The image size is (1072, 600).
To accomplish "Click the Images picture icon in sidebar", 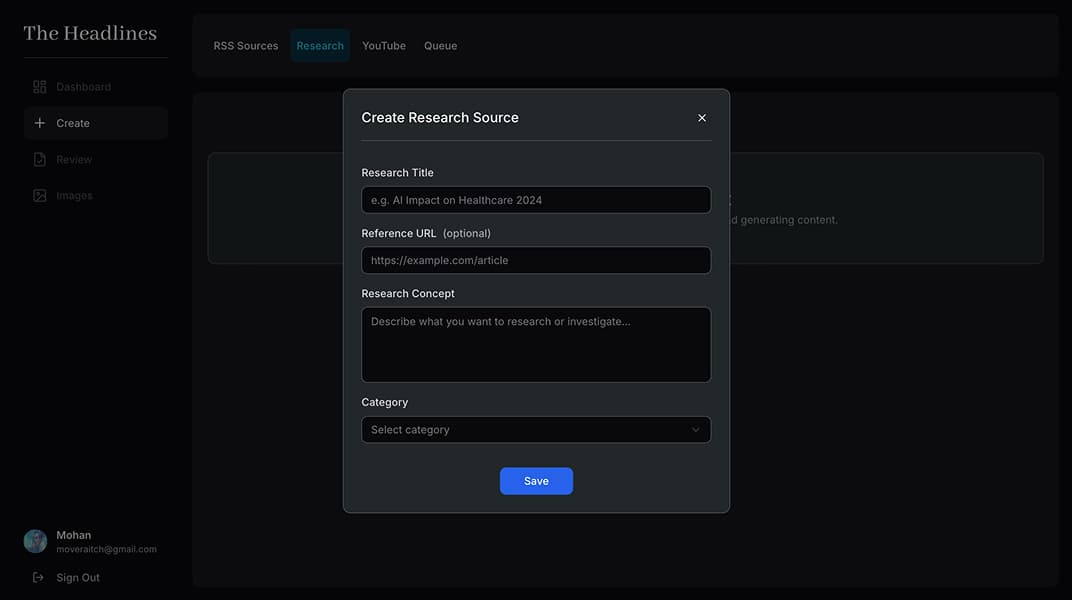I will tap(40, 196).
